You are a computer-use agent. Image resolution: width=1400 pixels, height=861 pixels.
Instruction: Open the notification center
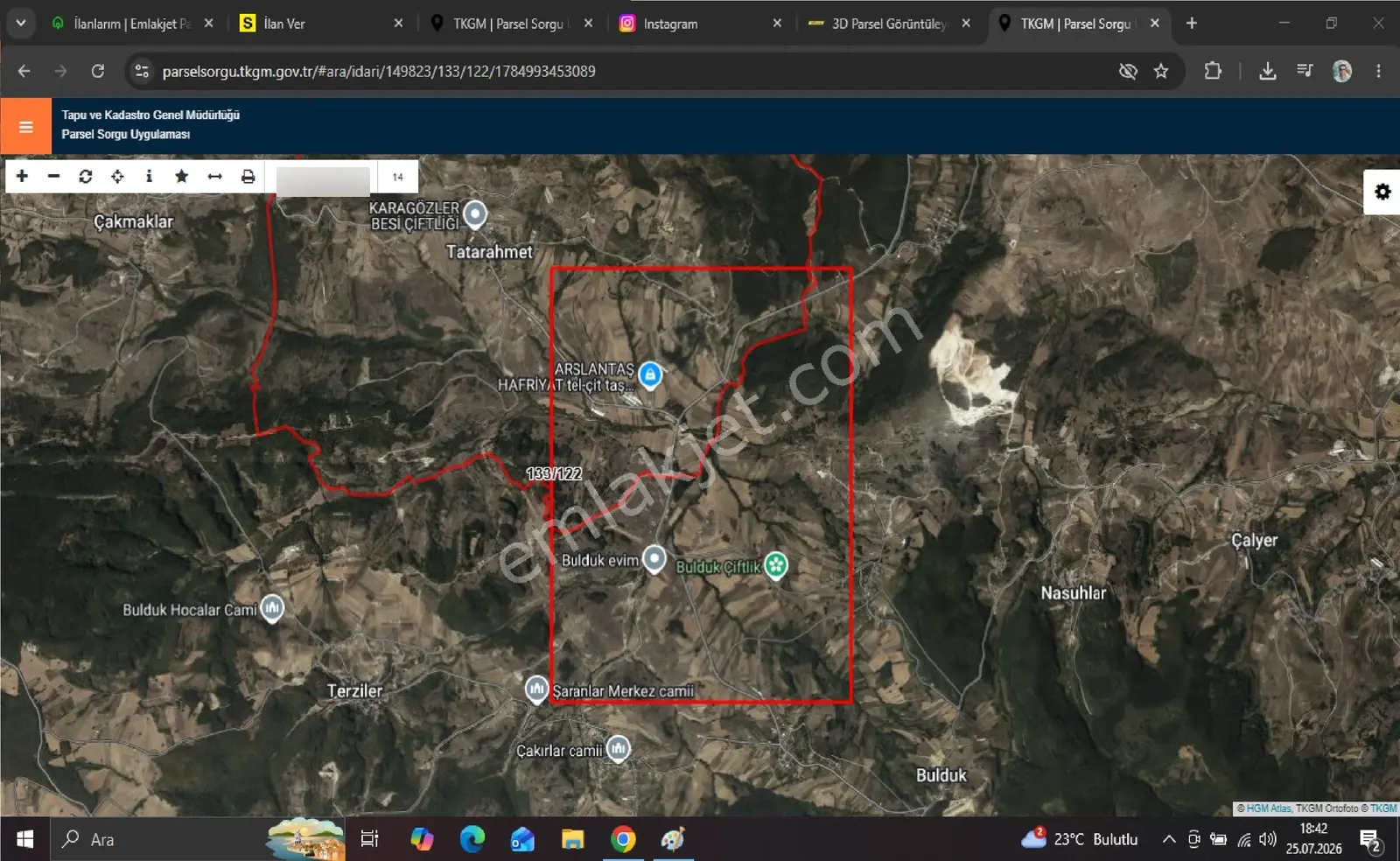click(1371, 841)
